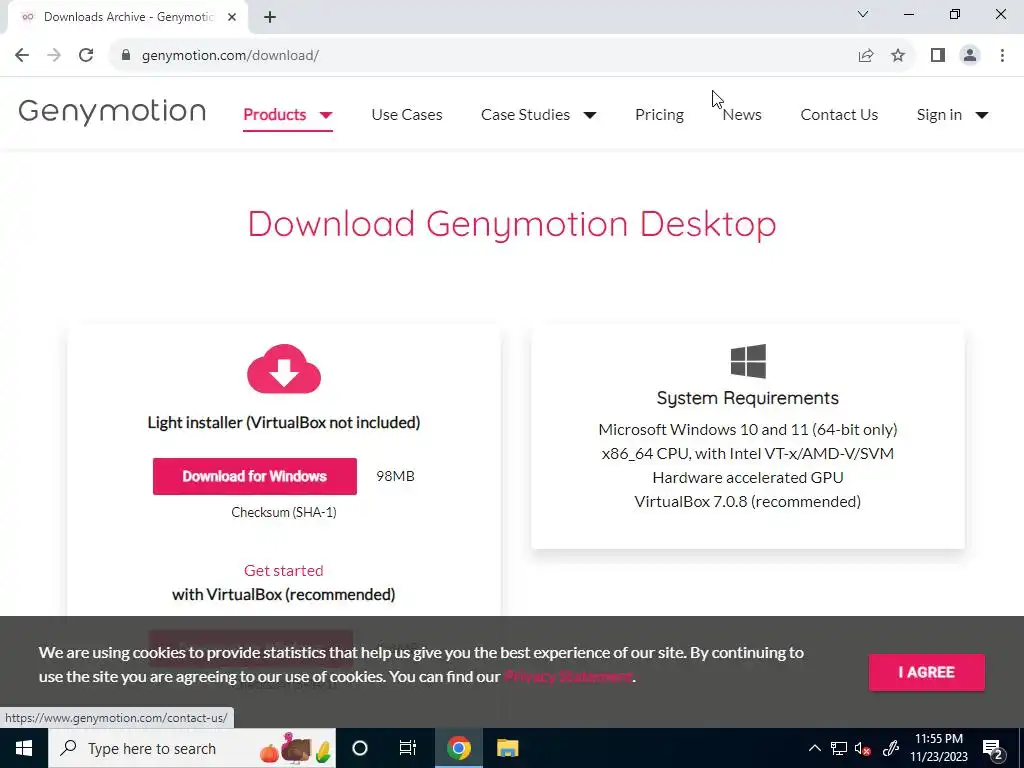Go to Use Cases page
1024x768 pixels.
click(x=407, y=114)
